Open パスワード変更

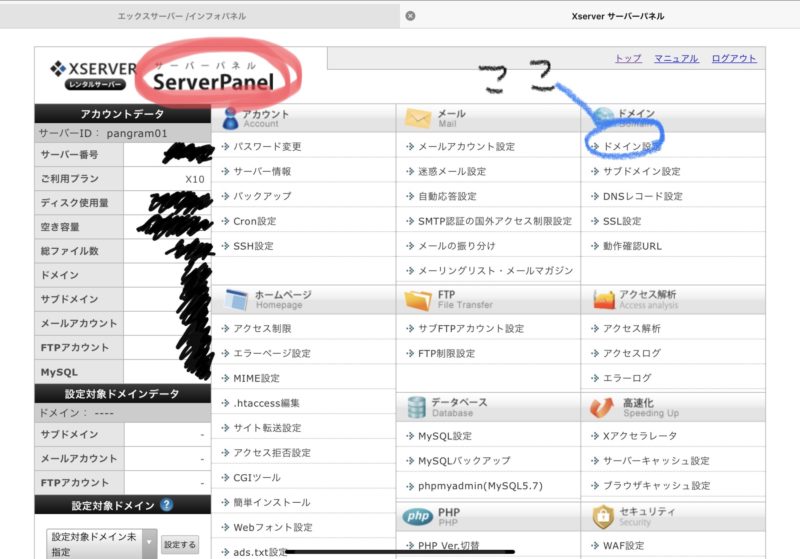coord(267,146)
